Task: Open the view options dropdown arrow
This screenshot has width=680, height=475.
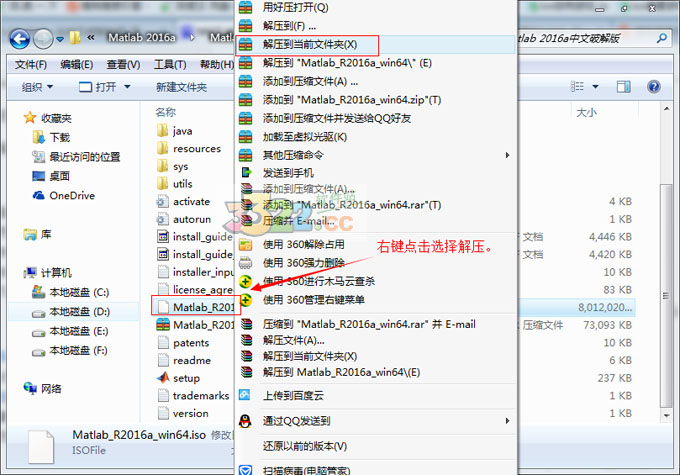Action: point(595,87)
